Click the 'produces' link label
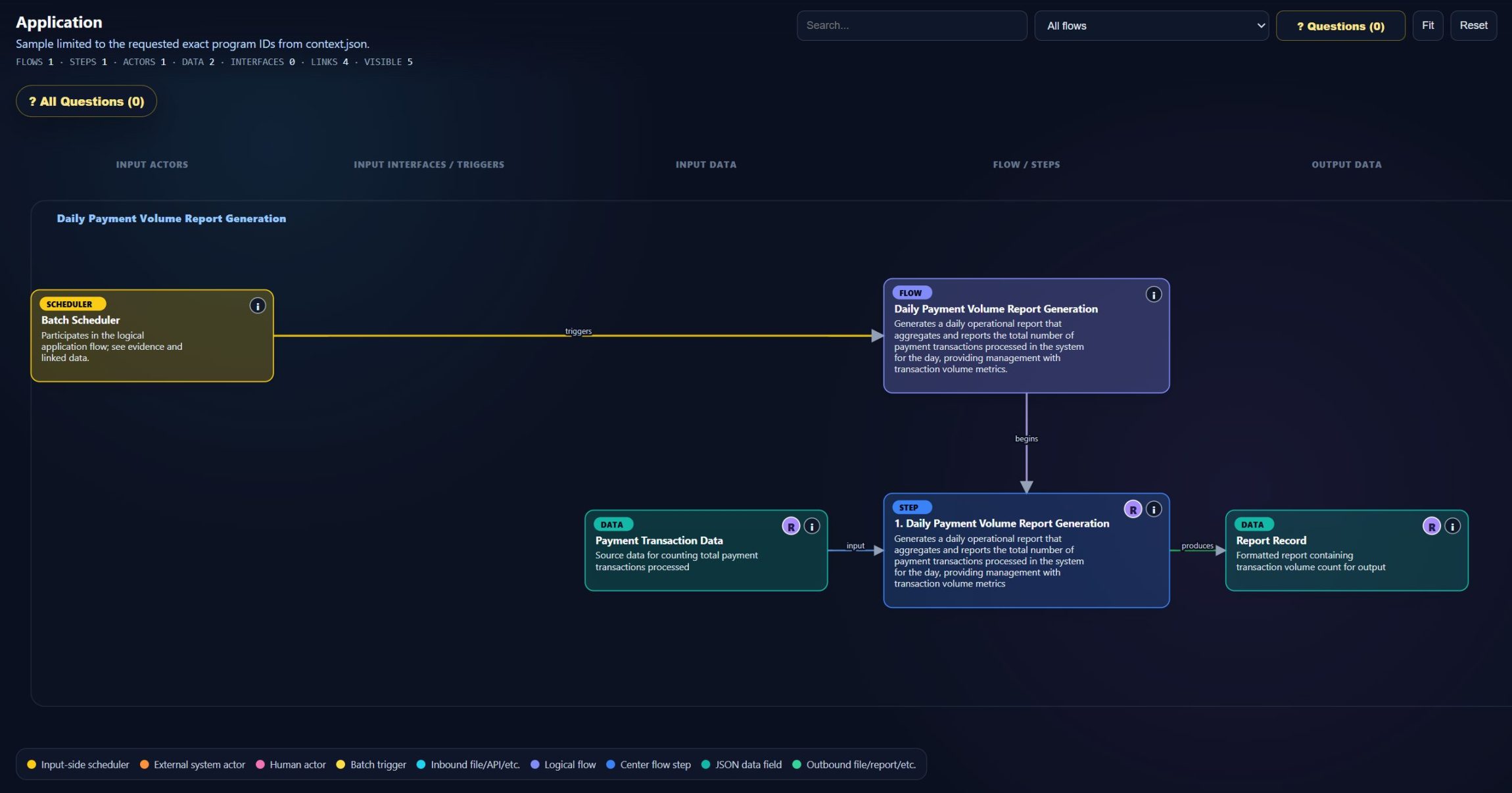 (x=1197, y=546)
